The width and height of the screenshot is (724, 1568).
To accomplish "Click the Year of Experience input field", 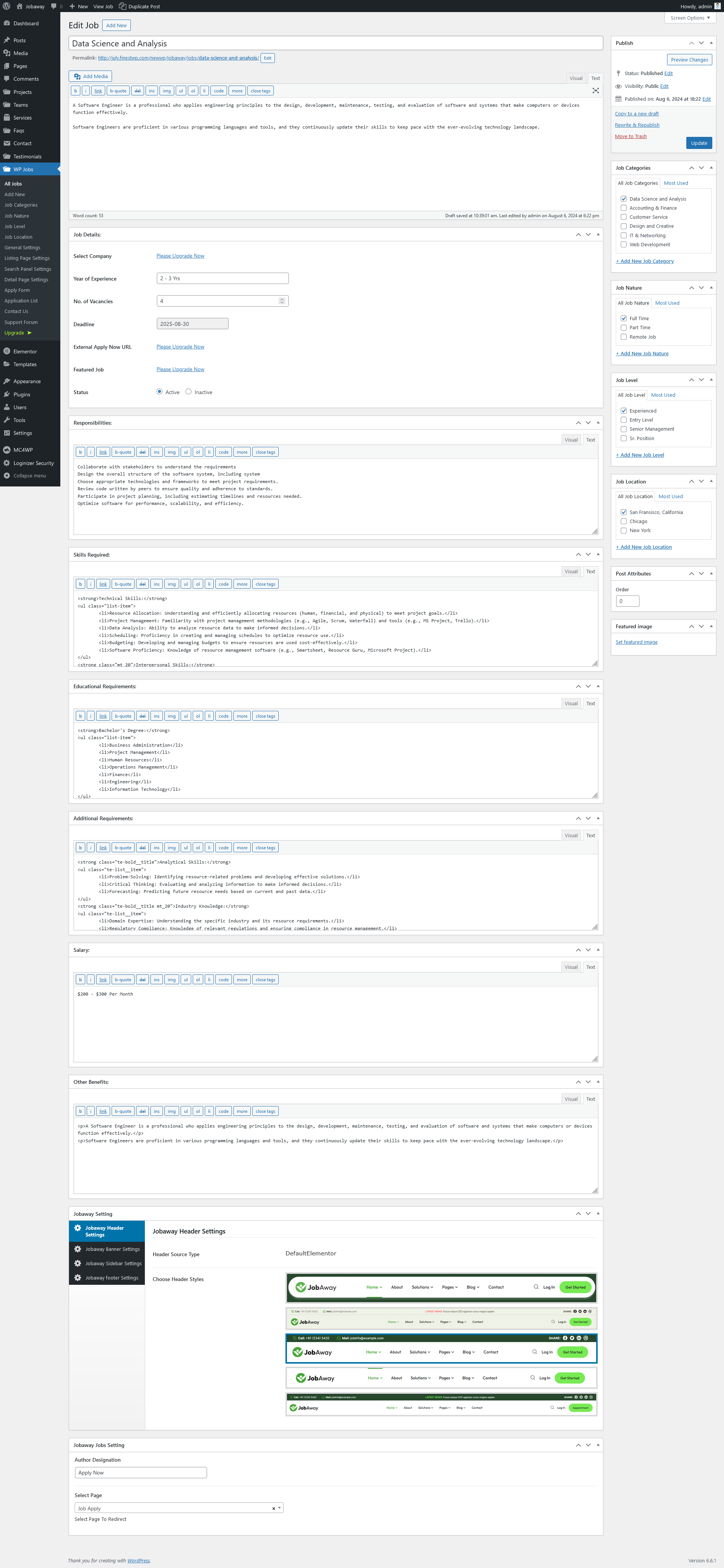I will pyautogui.click(x=222, y=278).
